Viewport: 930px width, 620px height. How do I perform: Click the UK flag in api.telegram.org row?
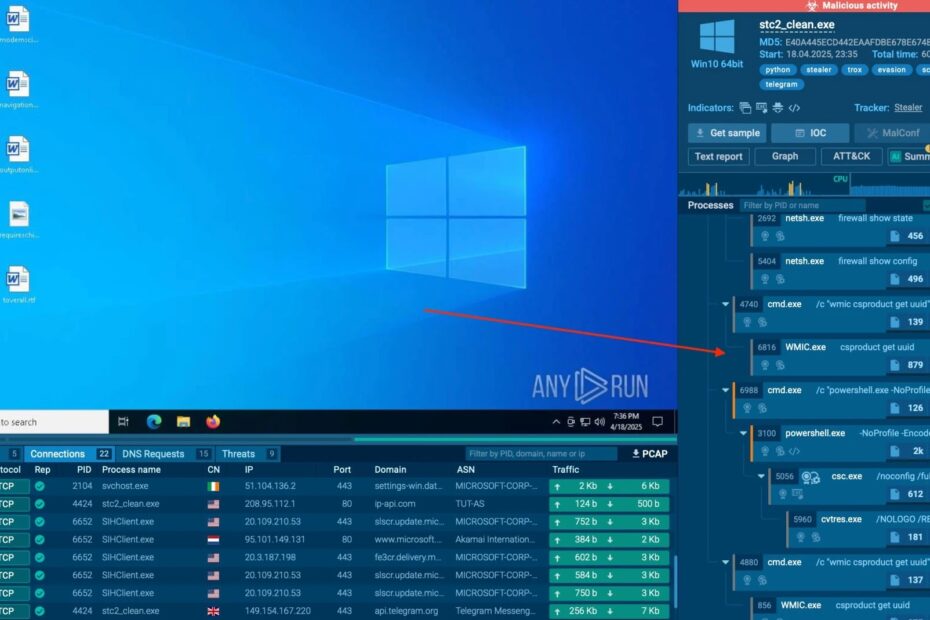(x=213, y=611)
